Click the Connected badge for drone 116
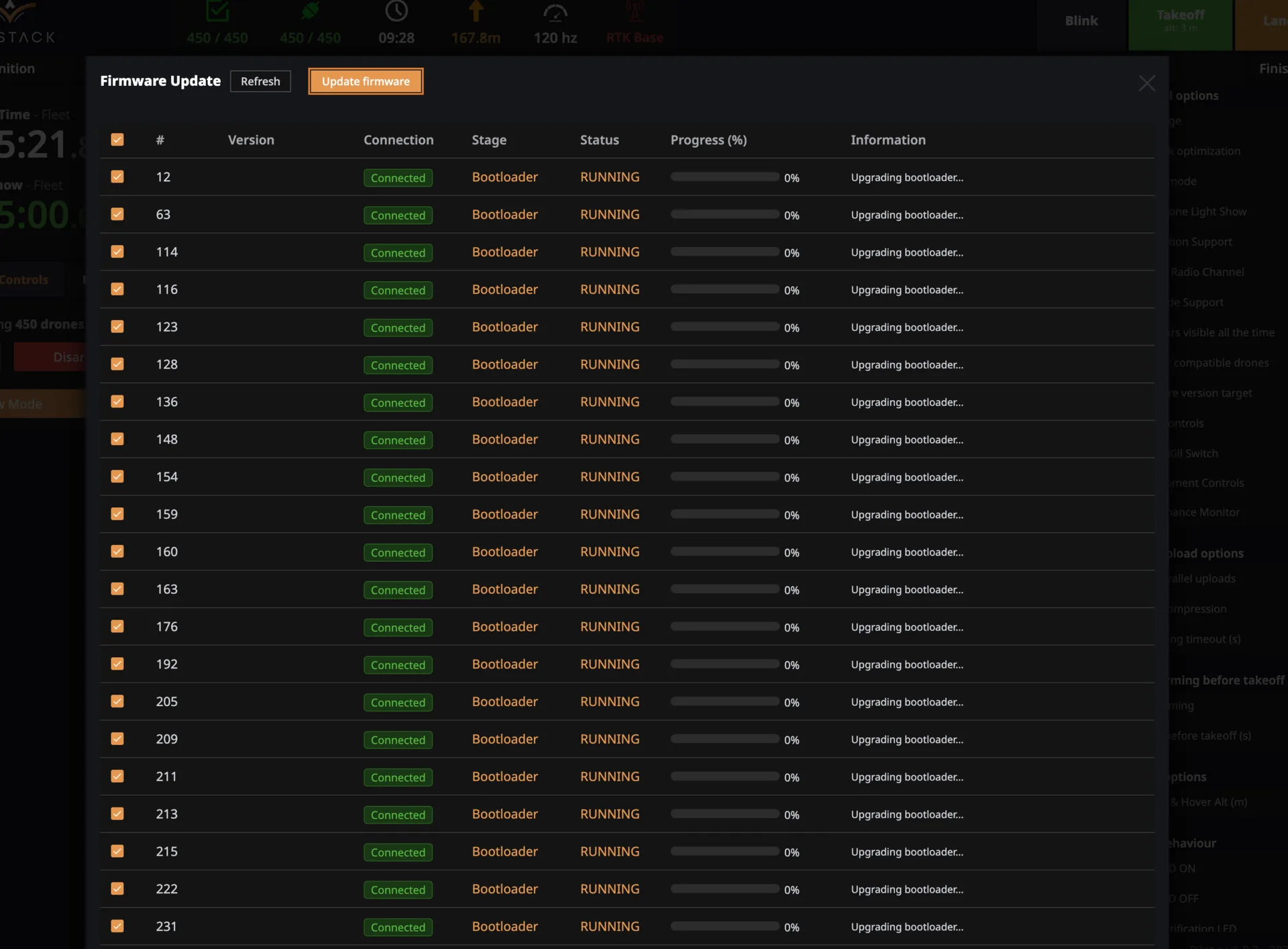This screenshot has height=949, width=1288. [x=398, y=290]
